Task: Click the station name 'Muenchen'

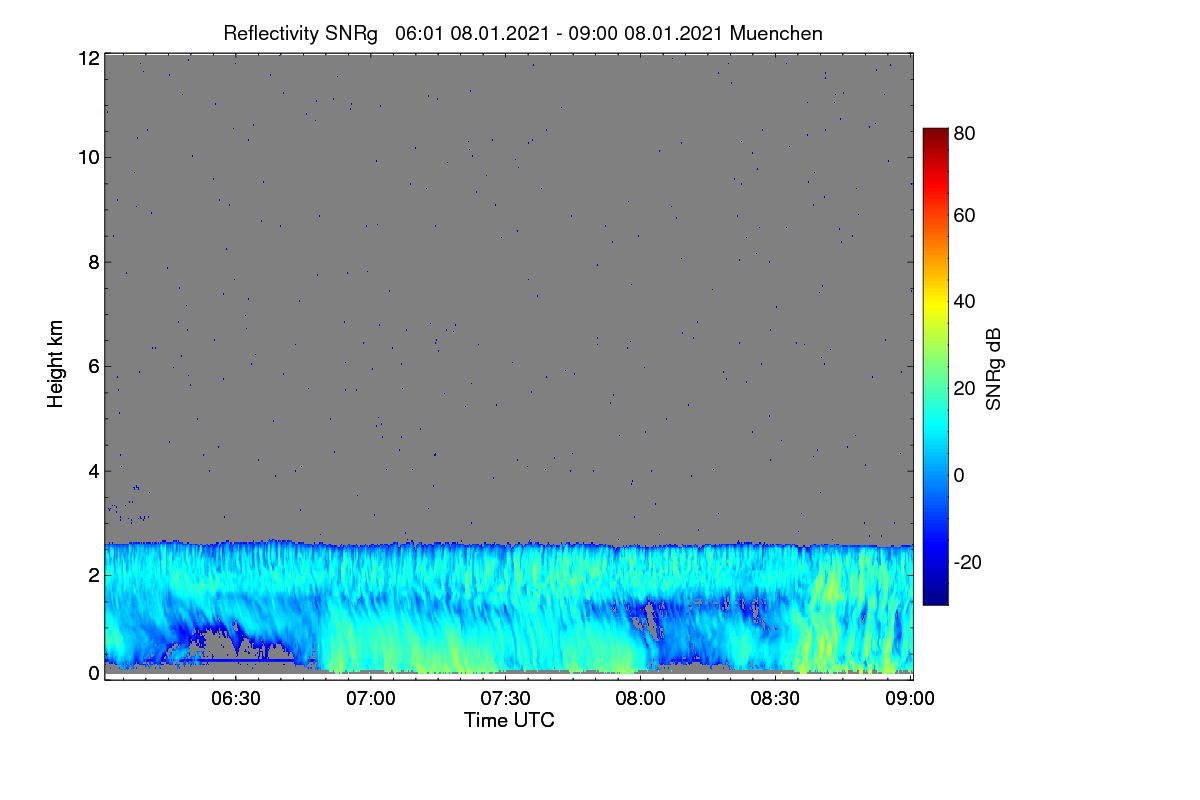Action: pos(776,33)
